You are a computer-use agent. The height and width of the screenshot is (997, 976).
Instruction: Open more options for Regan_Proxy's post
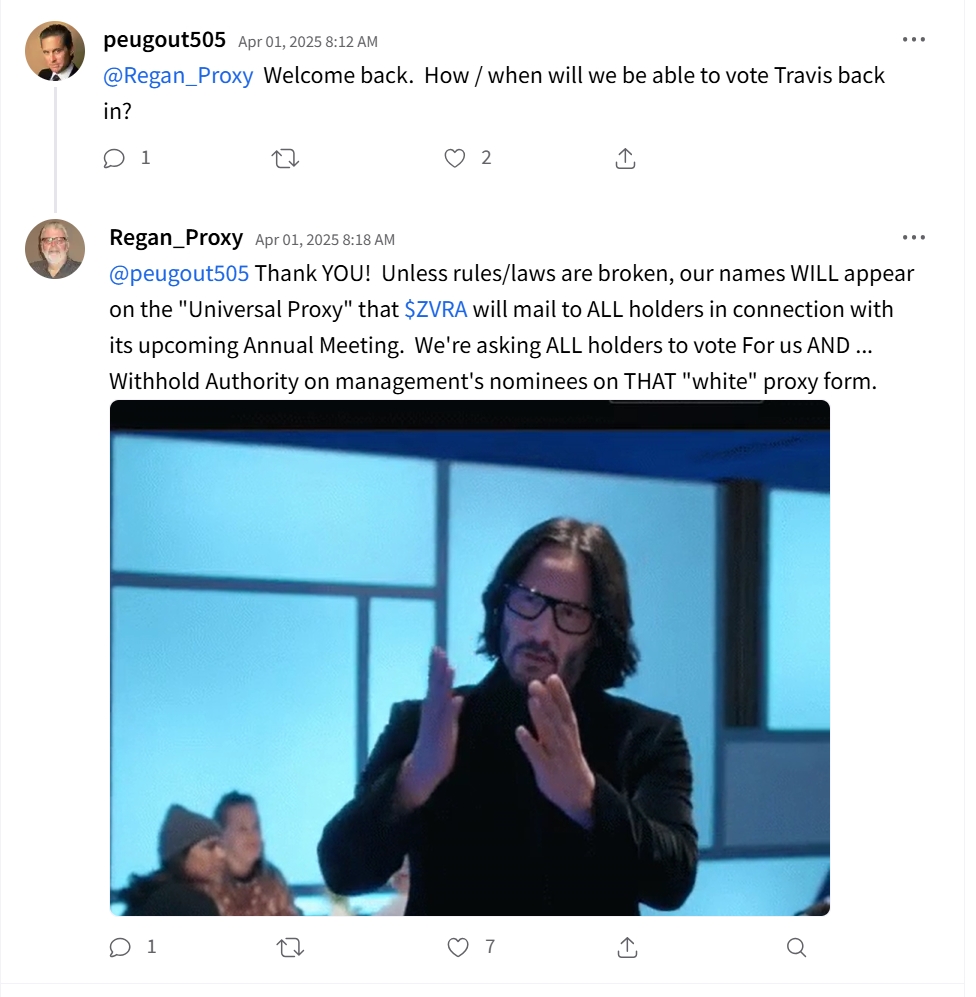(913, 238)
